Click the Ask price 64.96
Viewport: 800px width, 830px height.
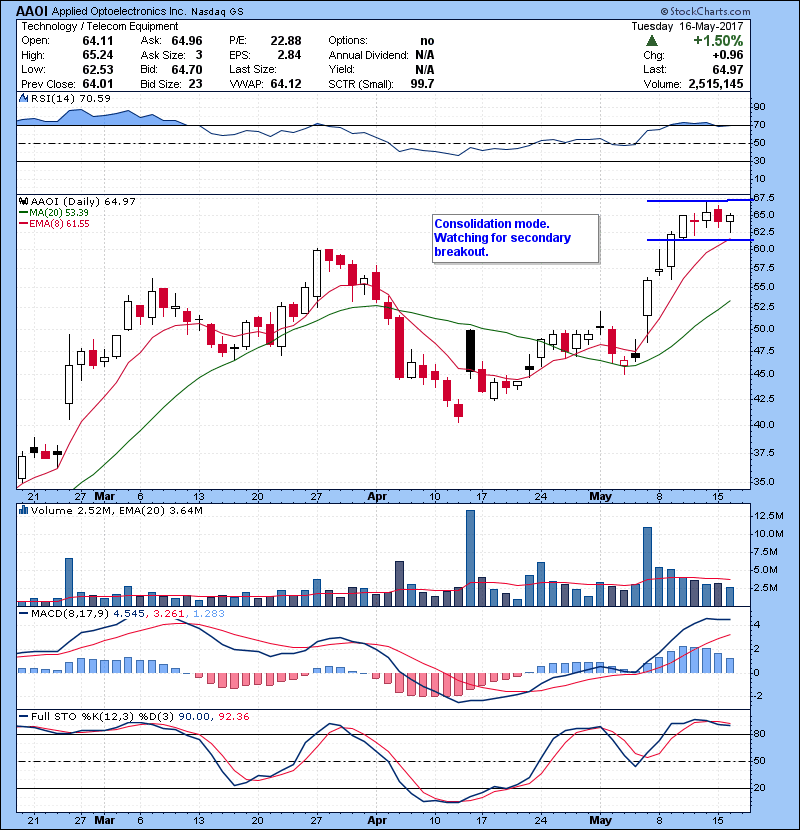[x=186, y=41]
